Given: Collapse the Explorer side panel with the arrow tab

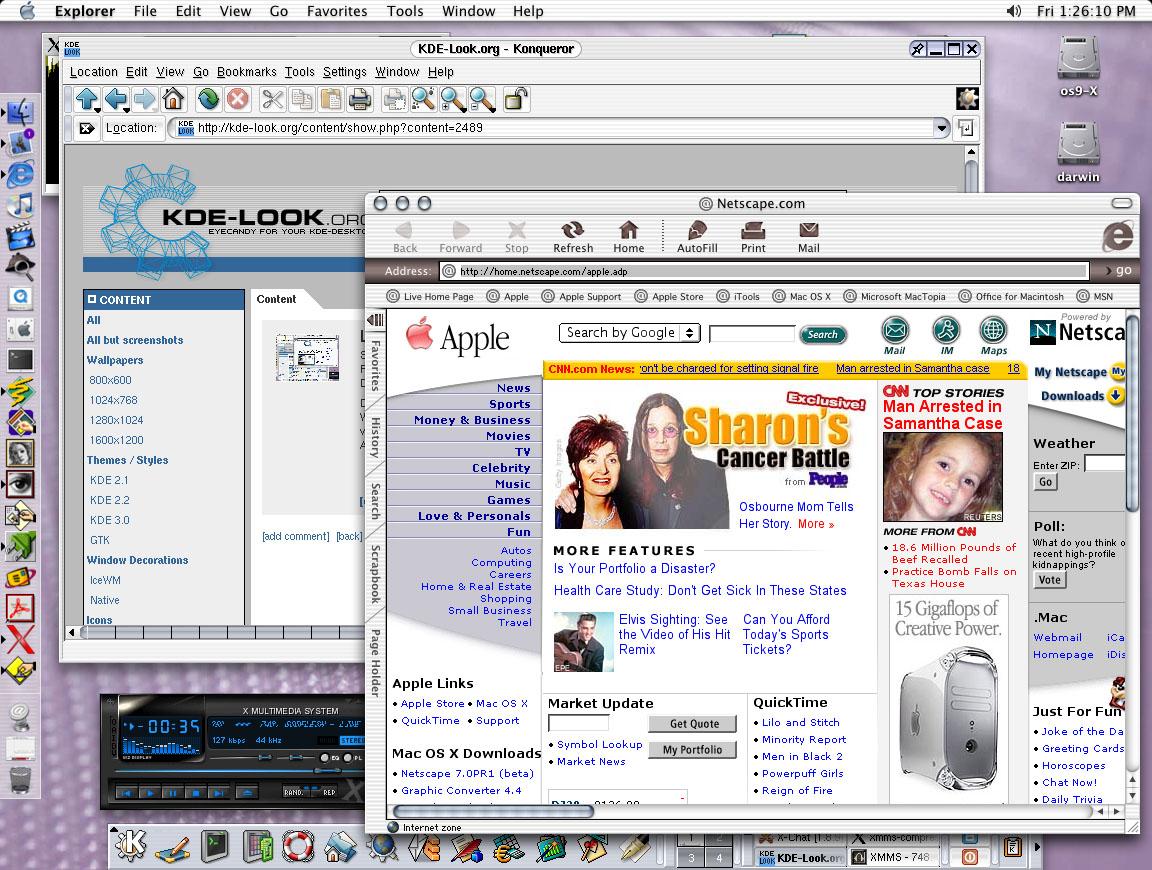Looking at the screenshot, I should click(x=375, y=320).
